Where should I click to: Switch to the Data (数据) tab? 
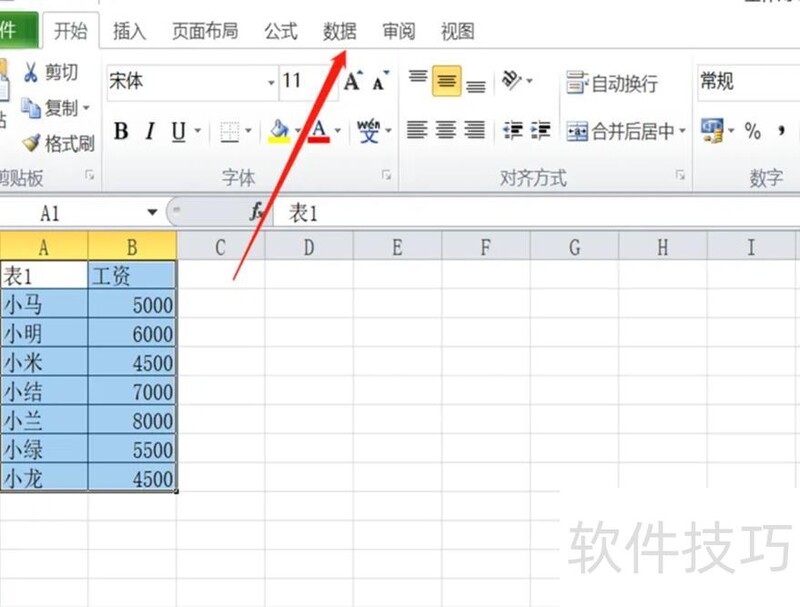pos(340,31)
